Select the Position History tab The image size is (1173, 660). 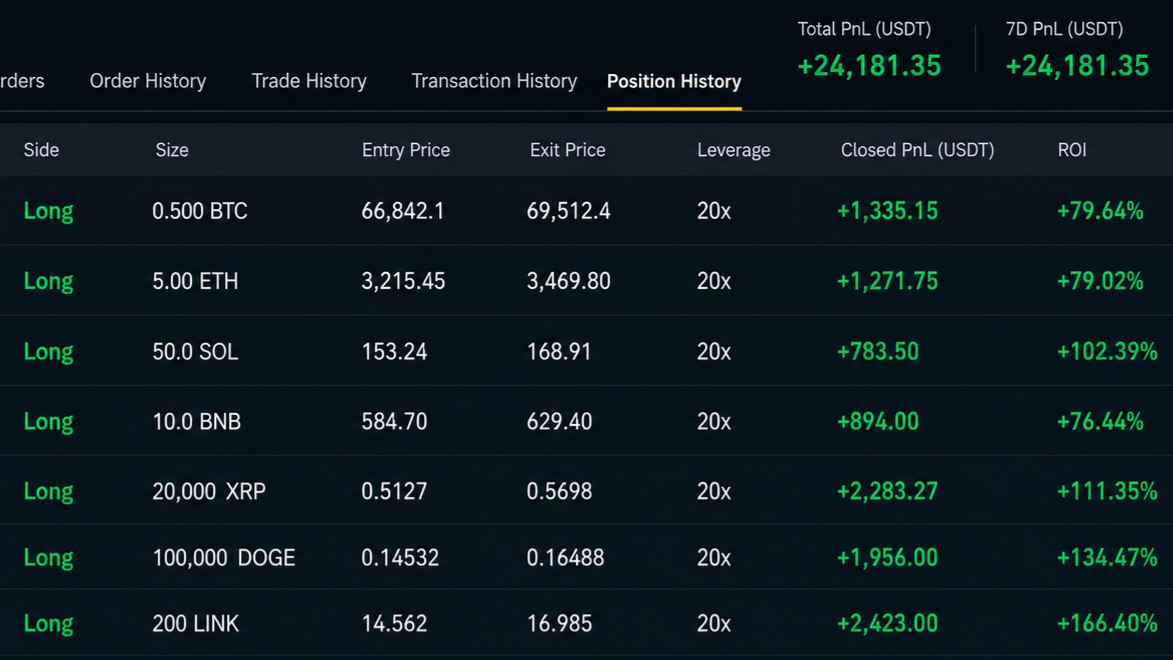(674, 81)
